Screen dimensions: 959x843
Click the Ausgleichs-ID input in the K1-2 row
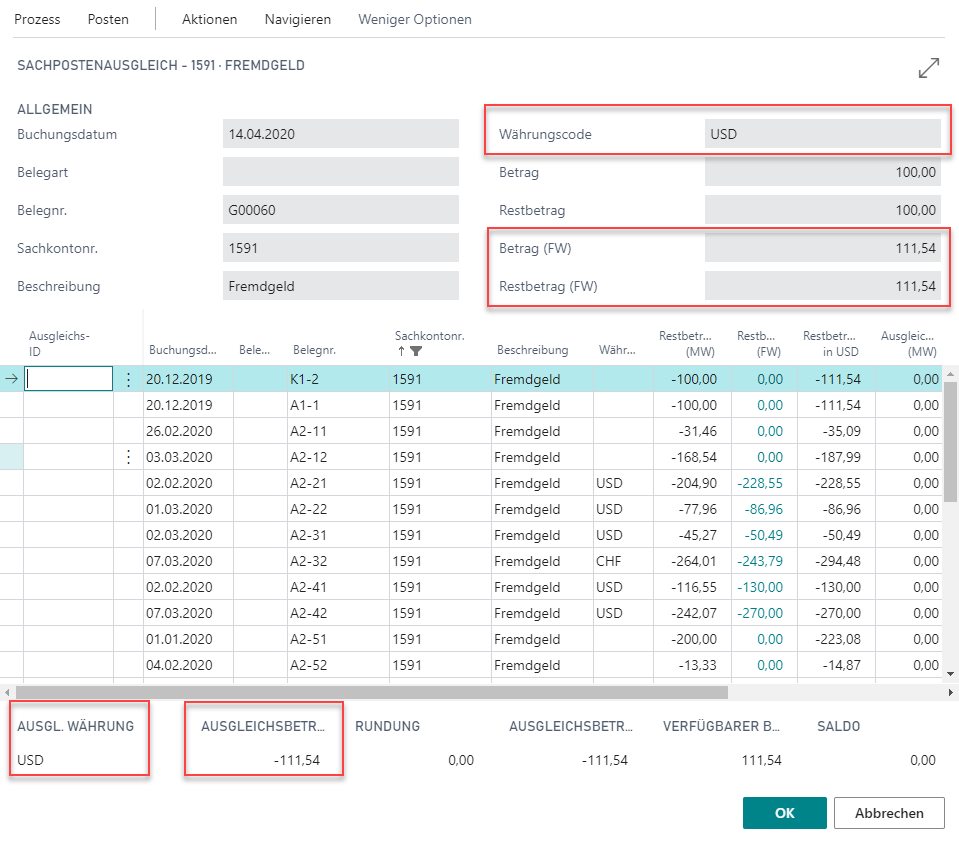68,379
